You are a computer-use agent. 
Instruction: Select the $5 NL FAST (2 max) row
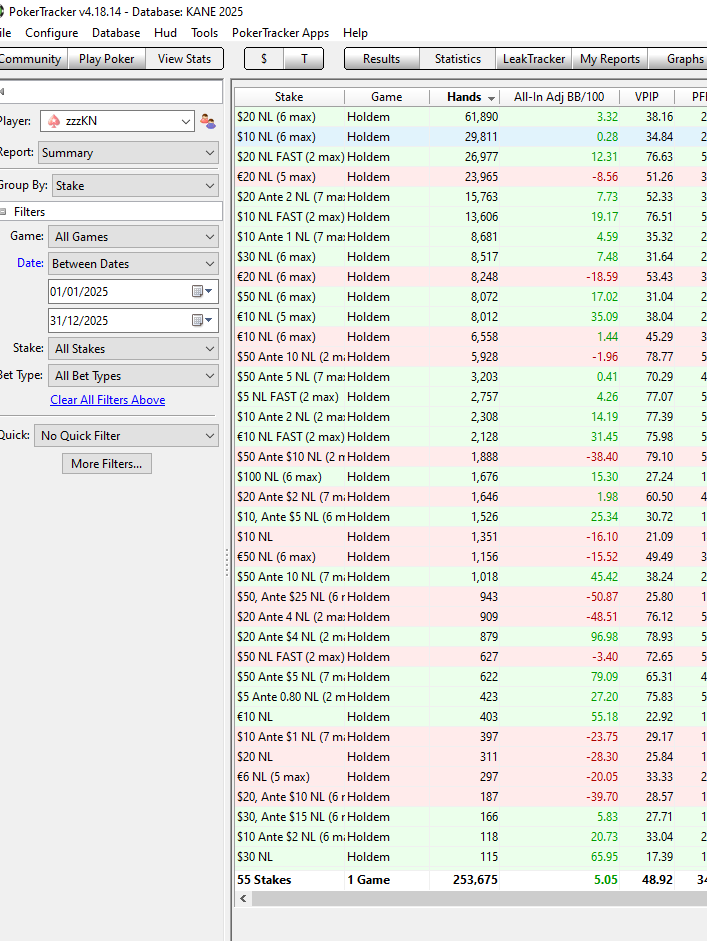[x=471, y=397]
